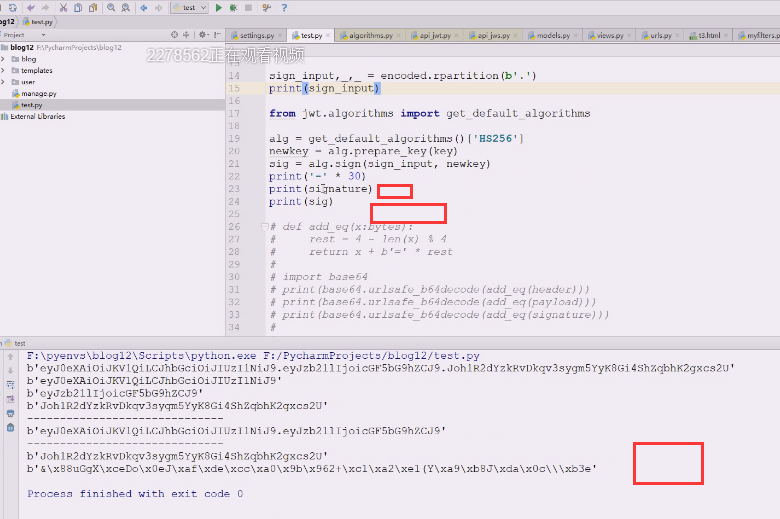Click line 24 print(sig) in editor

pos(301,202)
